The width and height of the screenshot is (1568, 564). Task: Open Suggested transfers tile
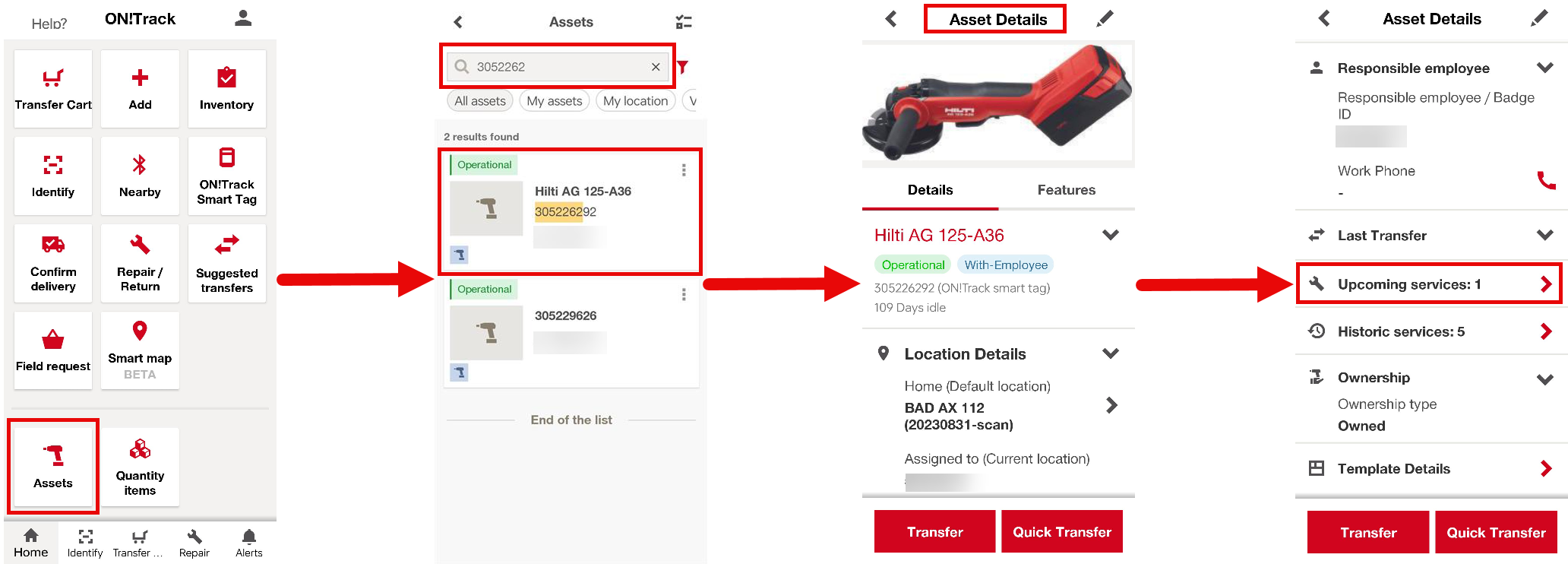pos(226,263)
